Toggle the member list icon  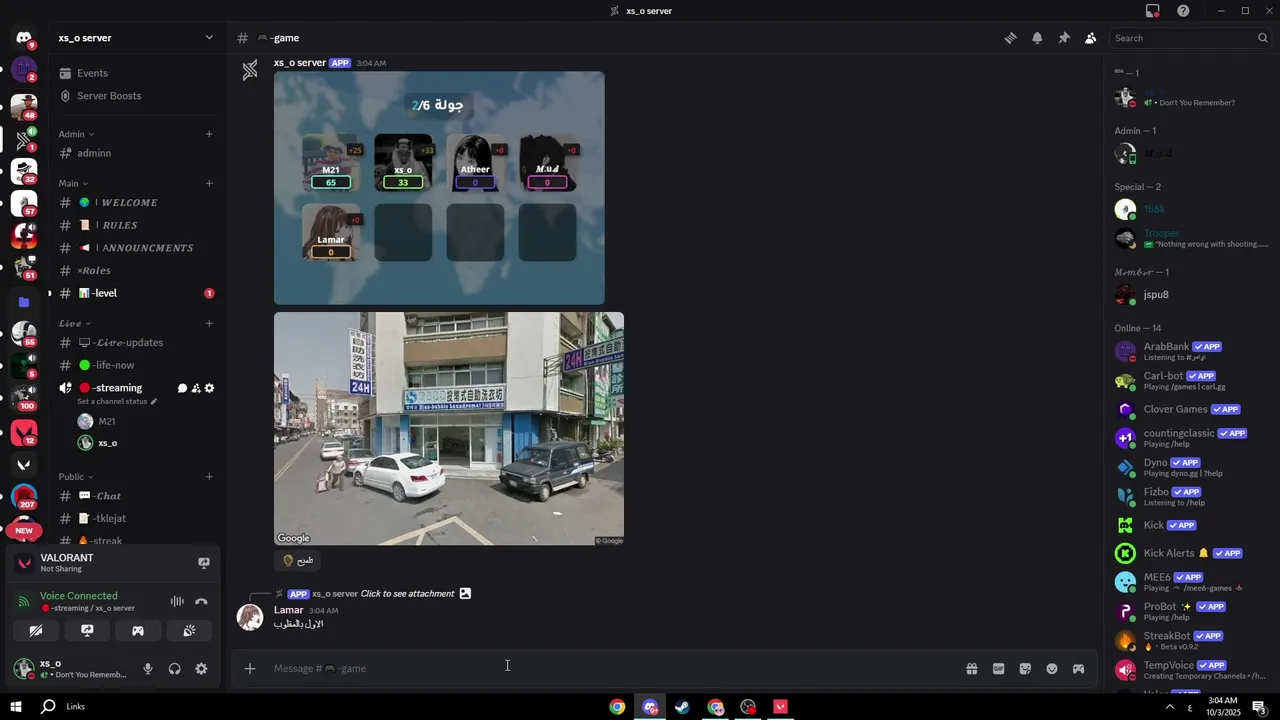[1090, 38]
